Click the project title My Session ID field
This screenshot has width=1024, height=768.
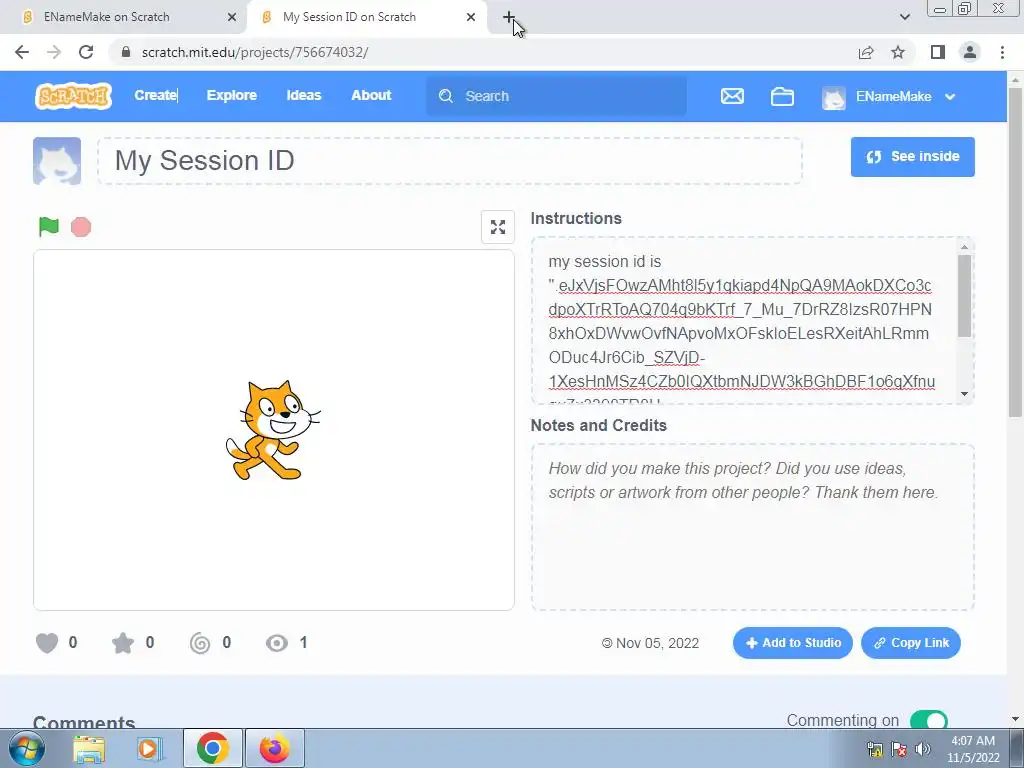click(x=450, y=161)
